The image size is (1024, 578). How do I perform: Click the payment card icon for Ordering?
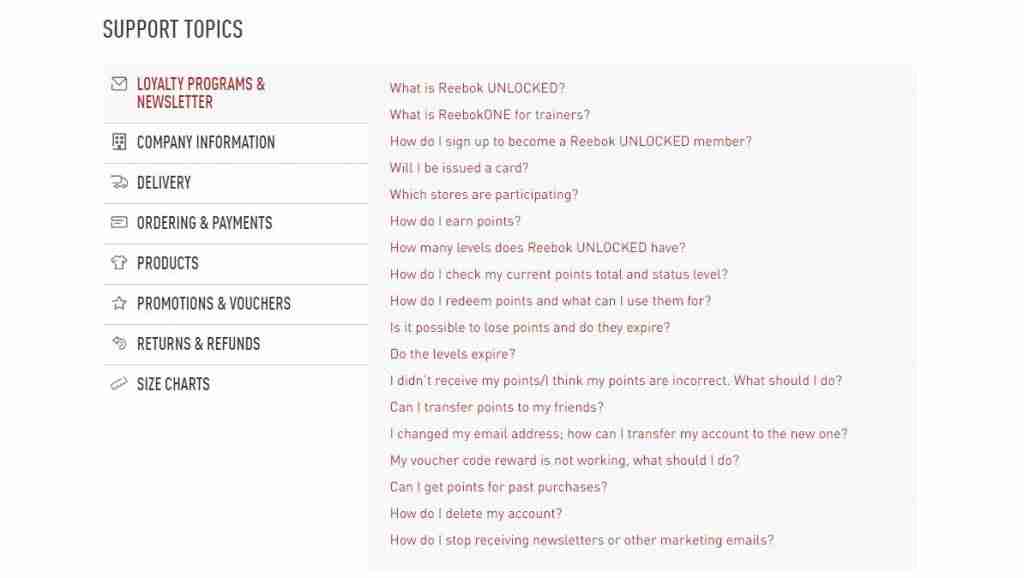coord(120,223)
